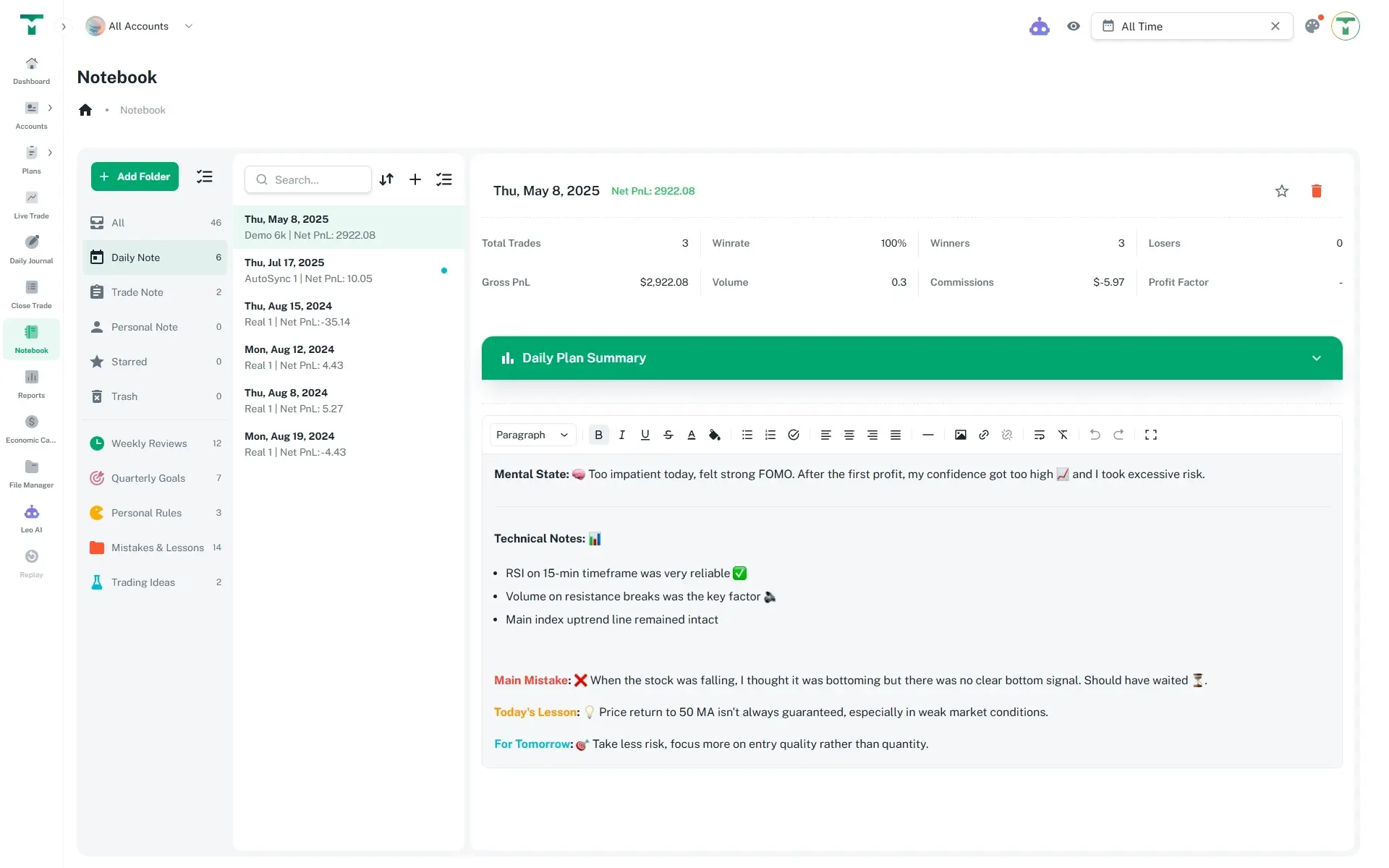Open the Paragraph style dropdown
This screenshot has height=868, width=1389.
point(532,435)
